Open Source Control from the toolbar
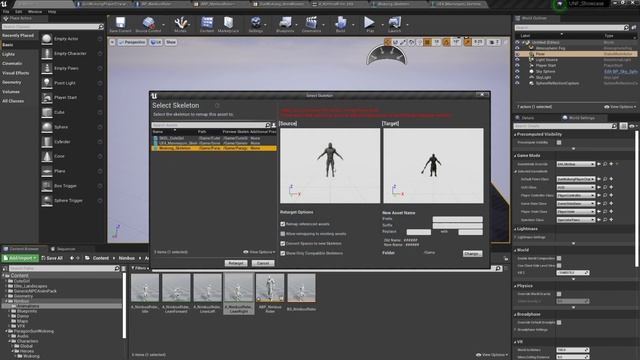 pos(148,24)
